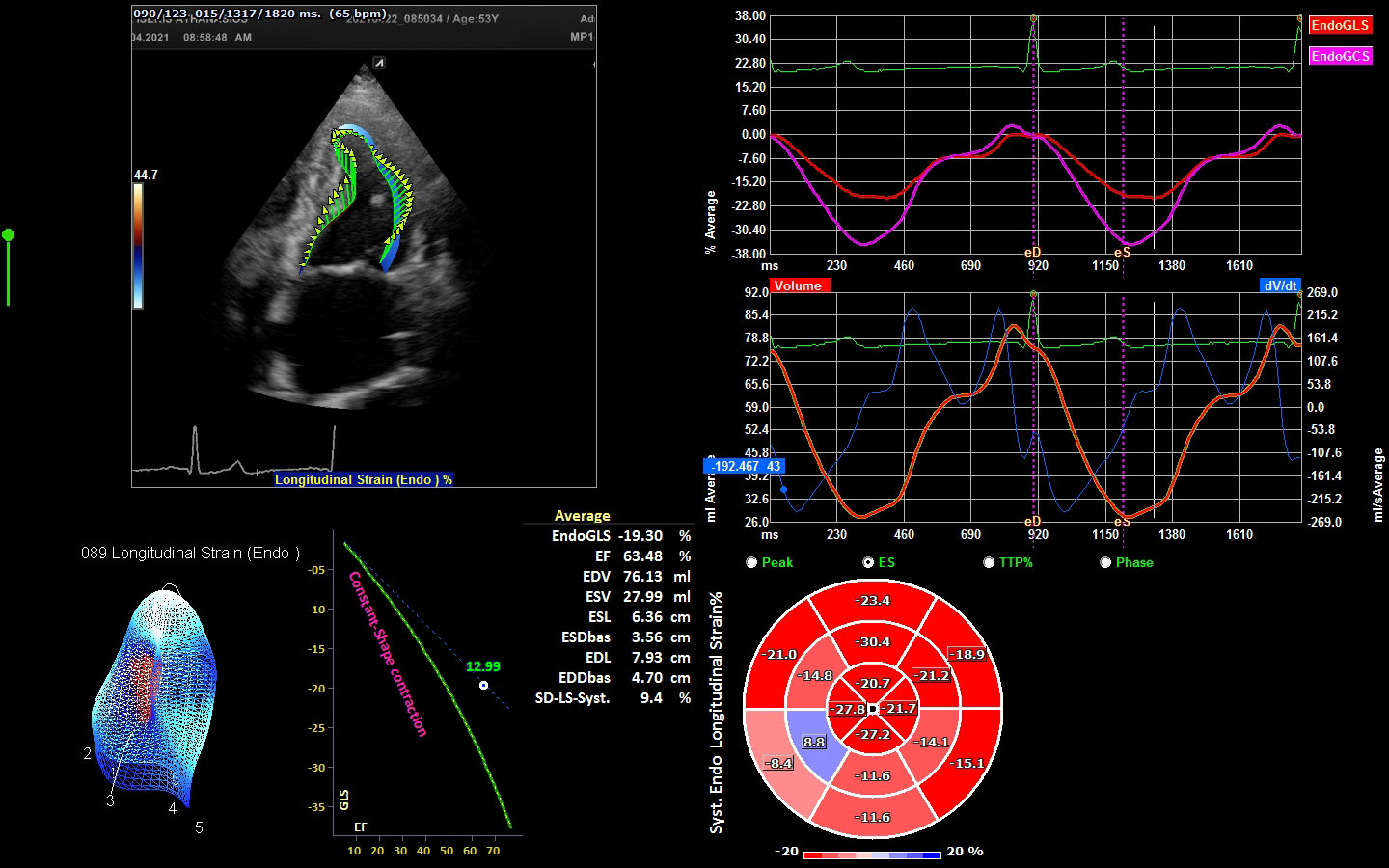Select the Peak radio button
Screen dimensions: 1389x868
[x=751, y=562]
